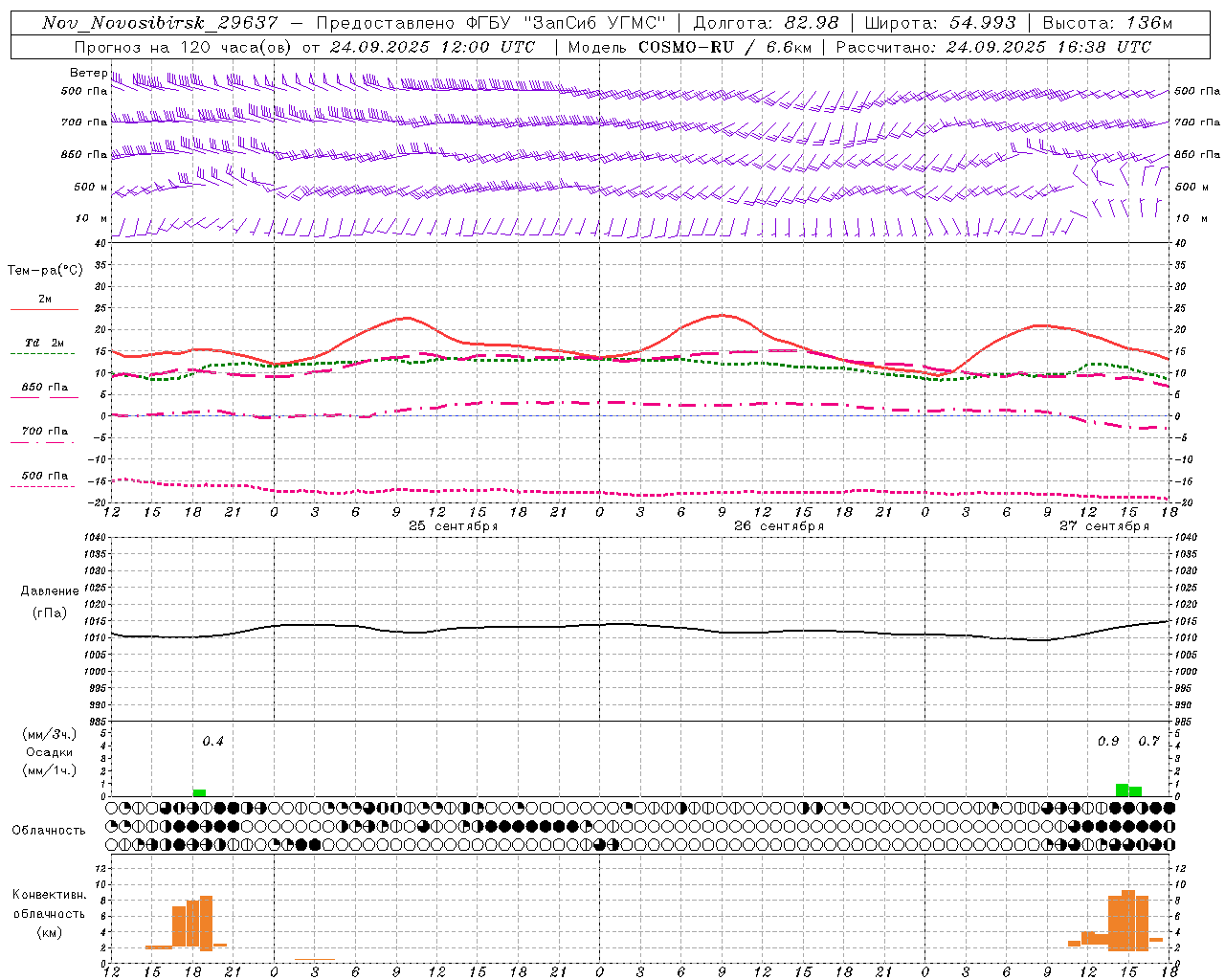1225x980 pixels.
Task: Click the Ветер wind section label
Action: (88, 73)
